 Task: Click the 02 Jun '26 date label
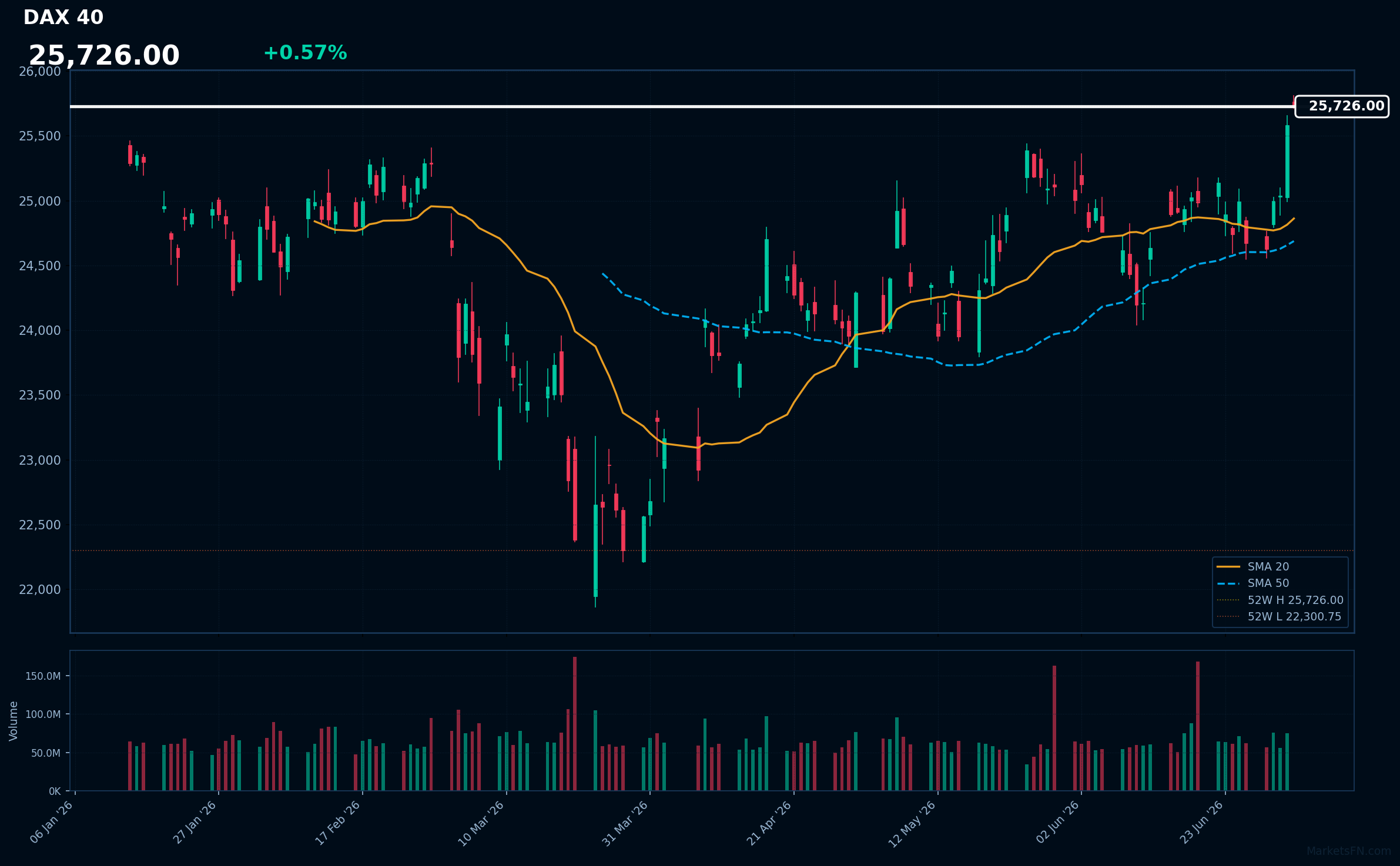(x=1058, y=823)
